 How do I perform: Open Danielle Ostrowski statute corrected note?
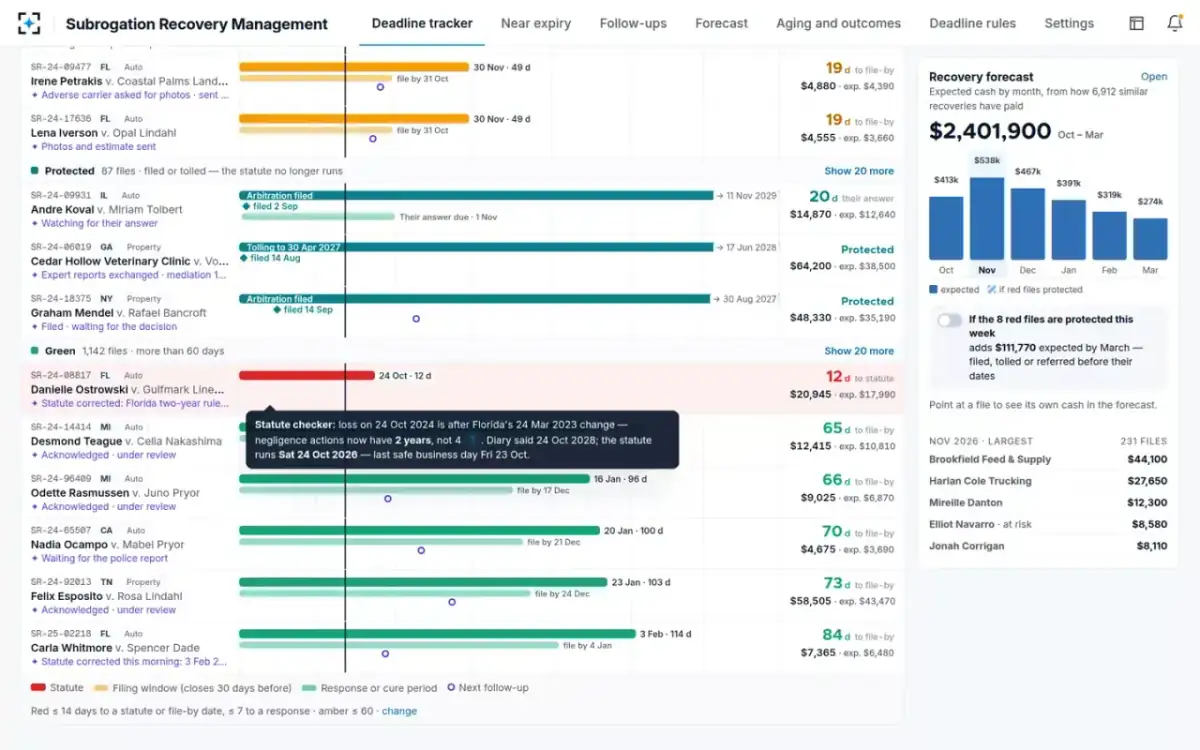(130, 403)
